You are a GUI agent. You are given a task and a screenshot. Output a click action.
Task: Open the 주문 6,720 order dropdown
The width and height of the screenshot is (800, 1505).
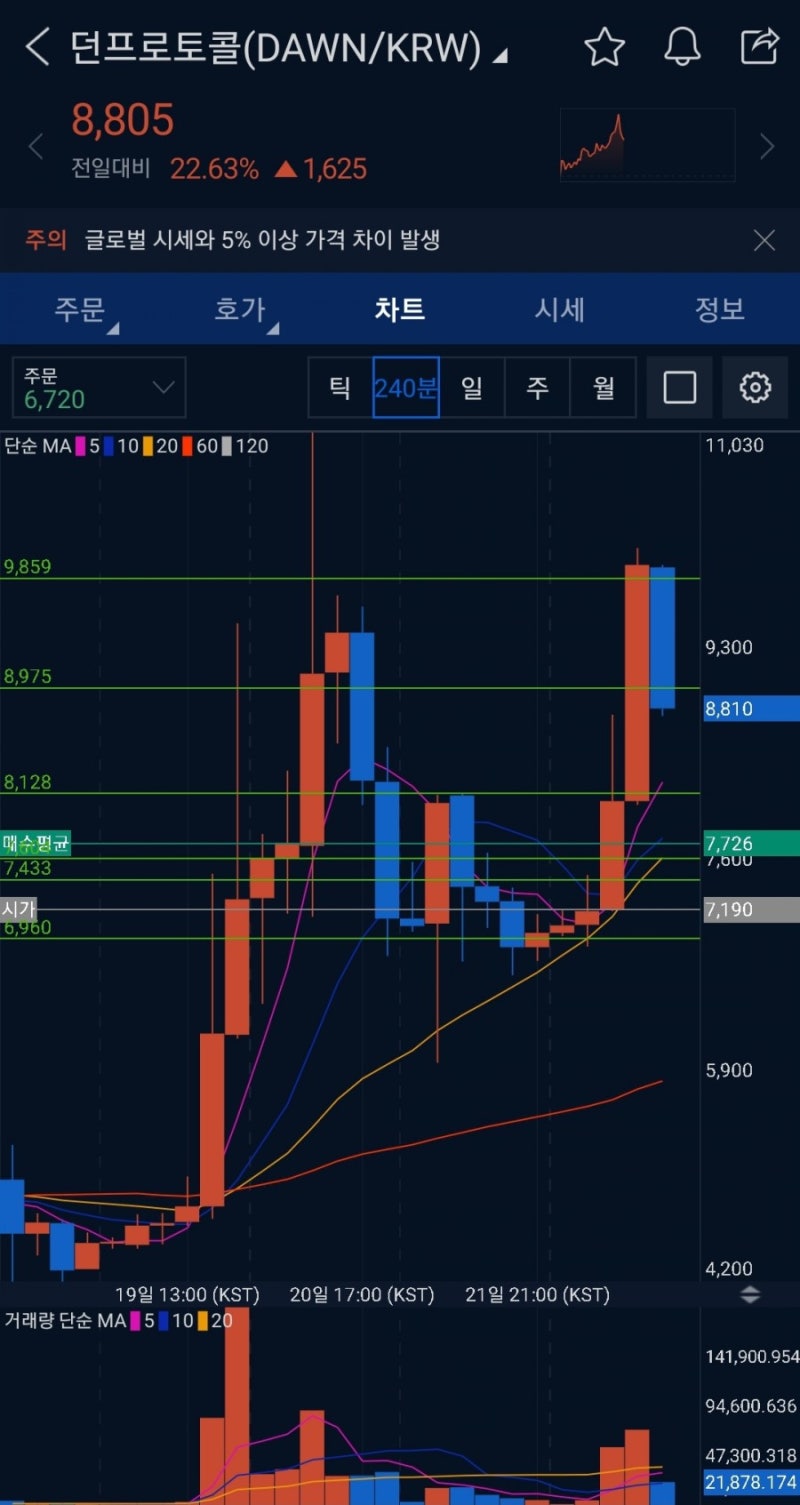point(99,387)
